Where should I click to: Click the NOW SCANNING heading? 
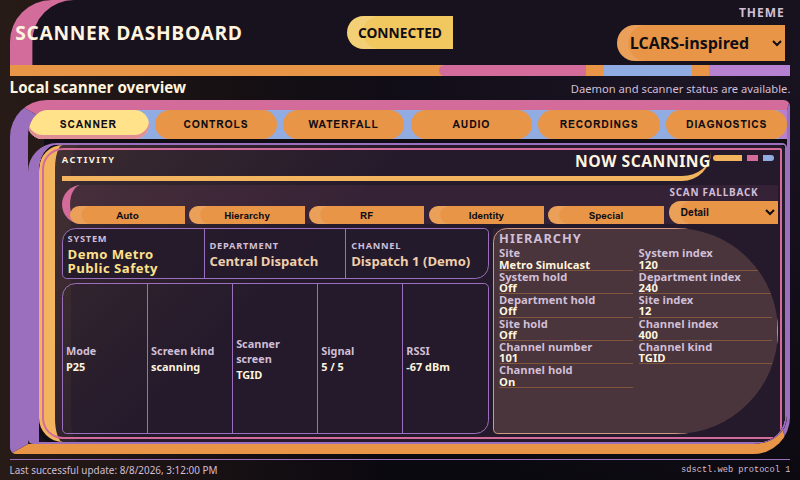coord(642,161)
